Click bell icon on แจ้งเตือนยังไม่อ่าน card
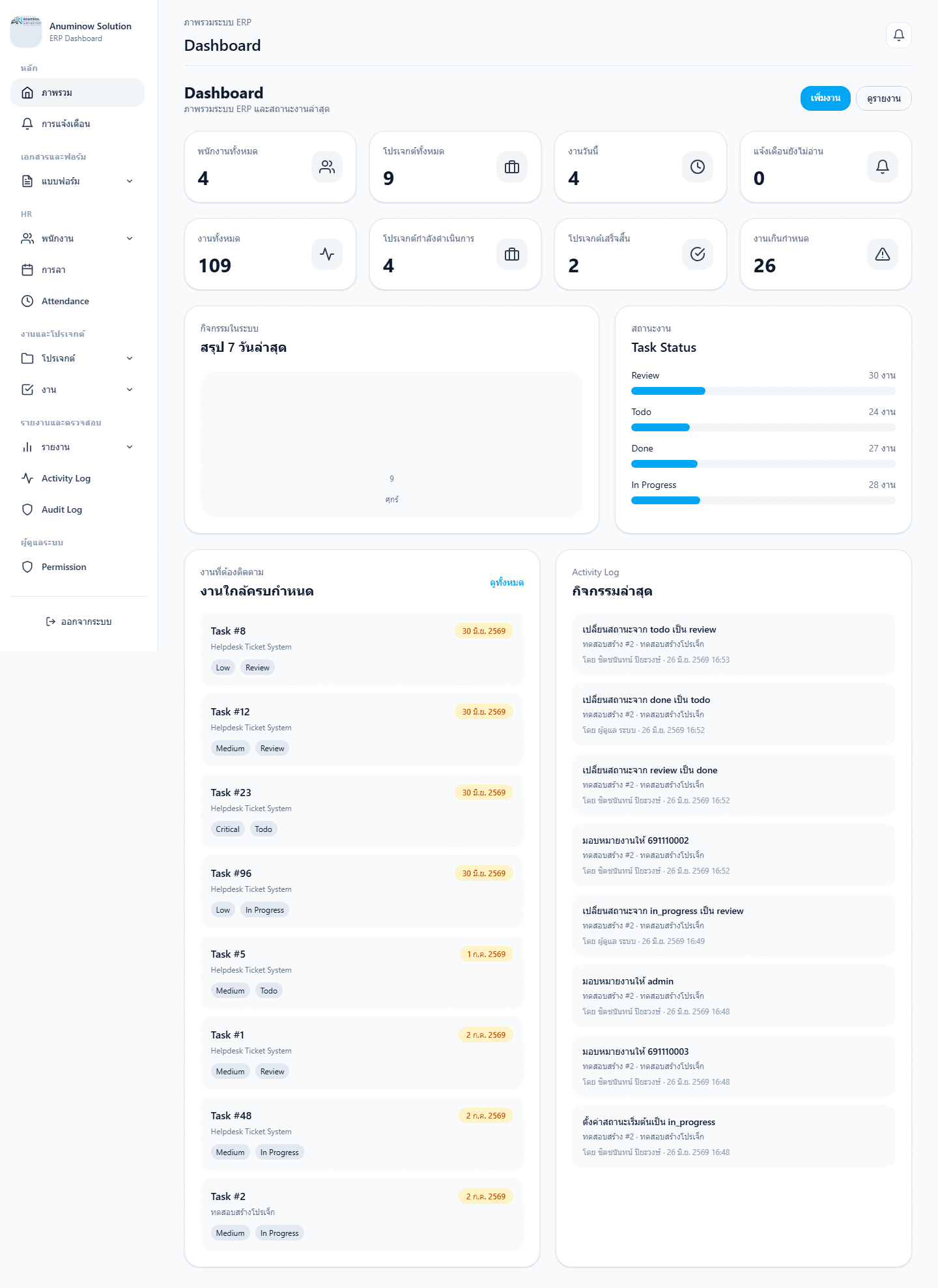The height and width of the screenshot is (1288, 938). (883, 167)
